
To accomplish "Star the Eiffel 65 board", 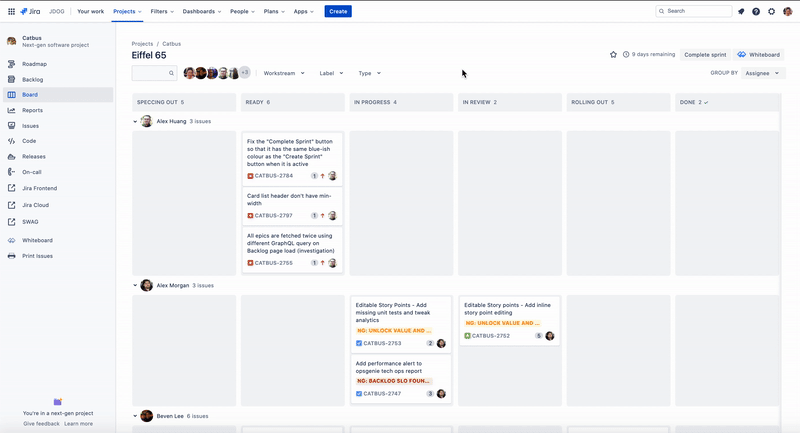I will [x=613, y=55].
